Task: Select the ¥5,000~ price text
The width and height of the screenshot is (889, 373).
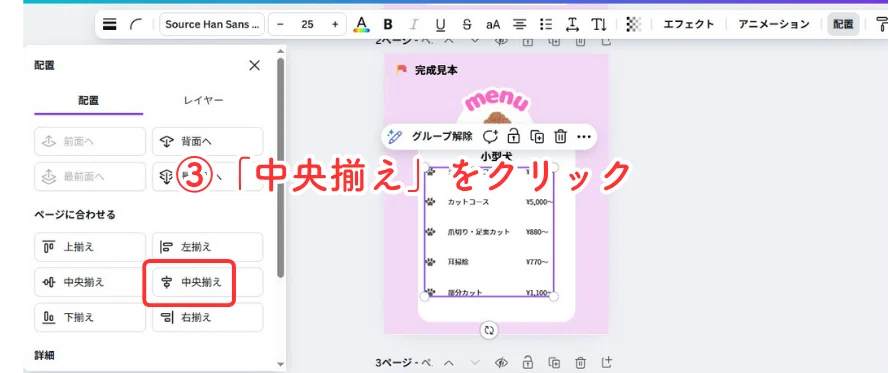Action: click(x=539, y=202)
